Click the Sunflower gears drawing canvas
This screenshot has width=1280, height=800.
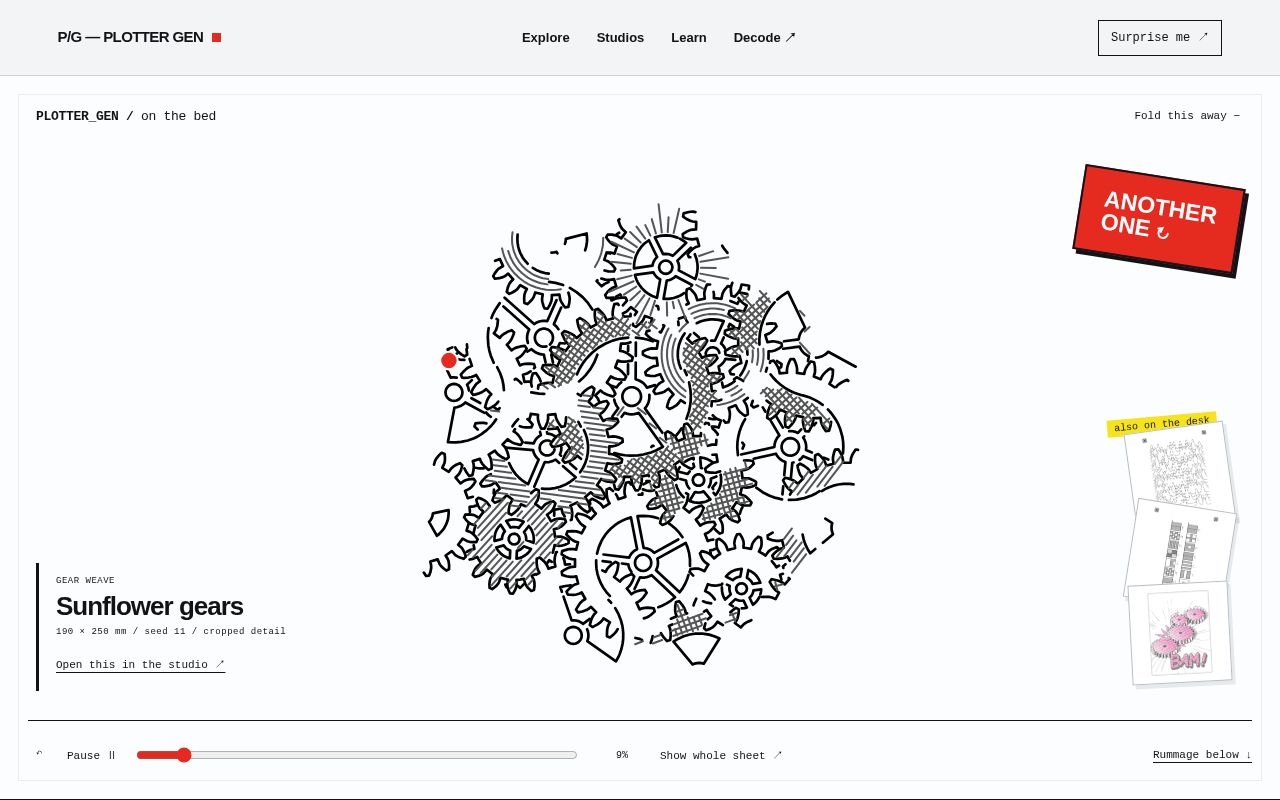tap(640, 435)
